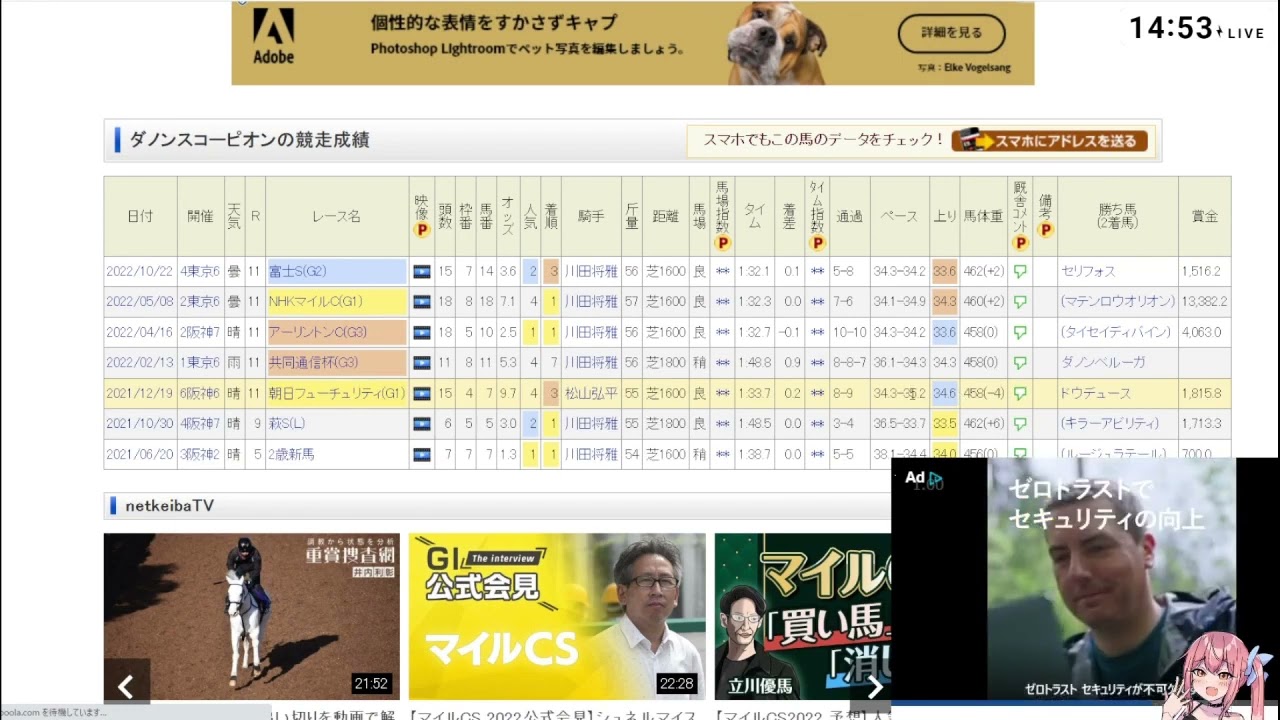Play race video for 2歳新馬 row
The height and width of the screenshot is (720, 1280).
click(421, 454)
